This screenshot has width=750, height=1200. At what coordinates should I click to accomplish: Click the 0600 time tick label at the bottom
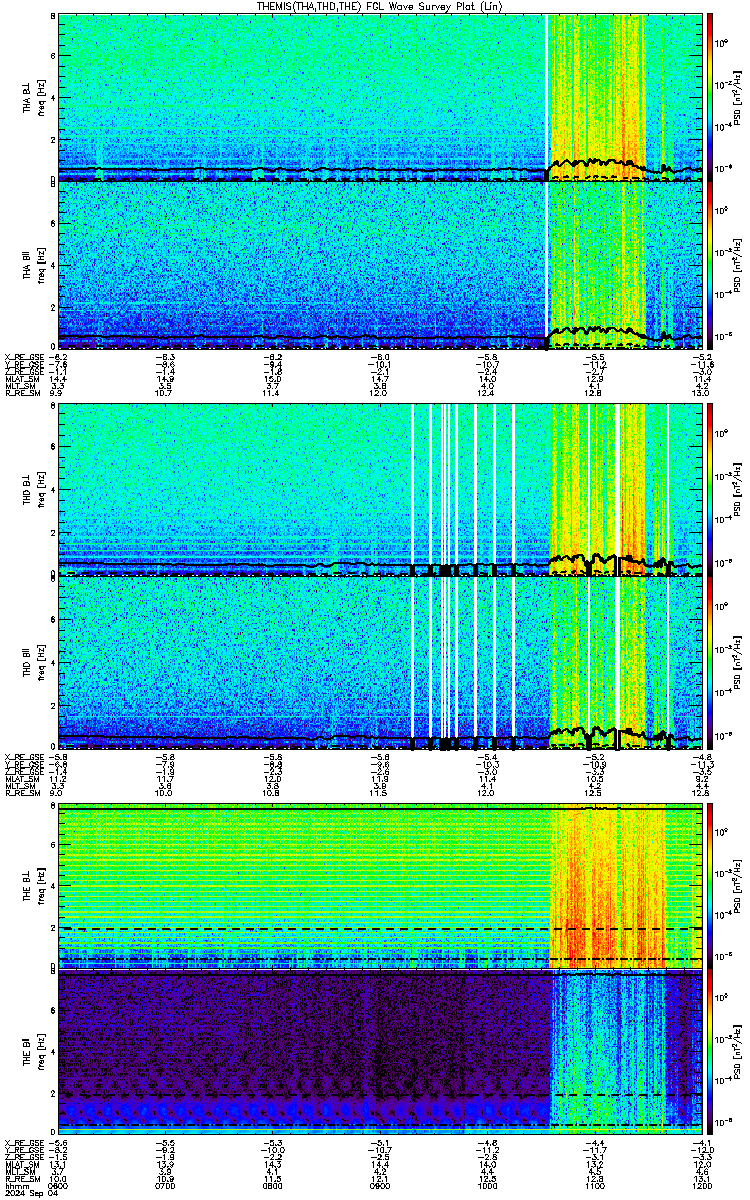[x=58, y=1185]
